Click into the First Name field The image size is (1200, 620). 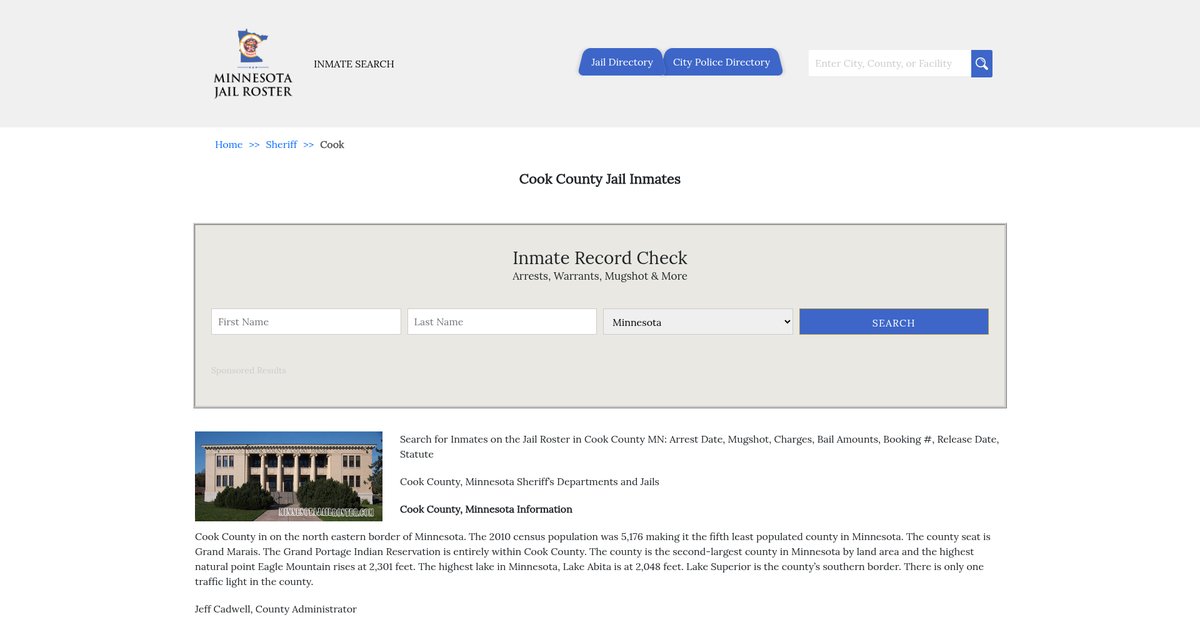click(306, 322)
